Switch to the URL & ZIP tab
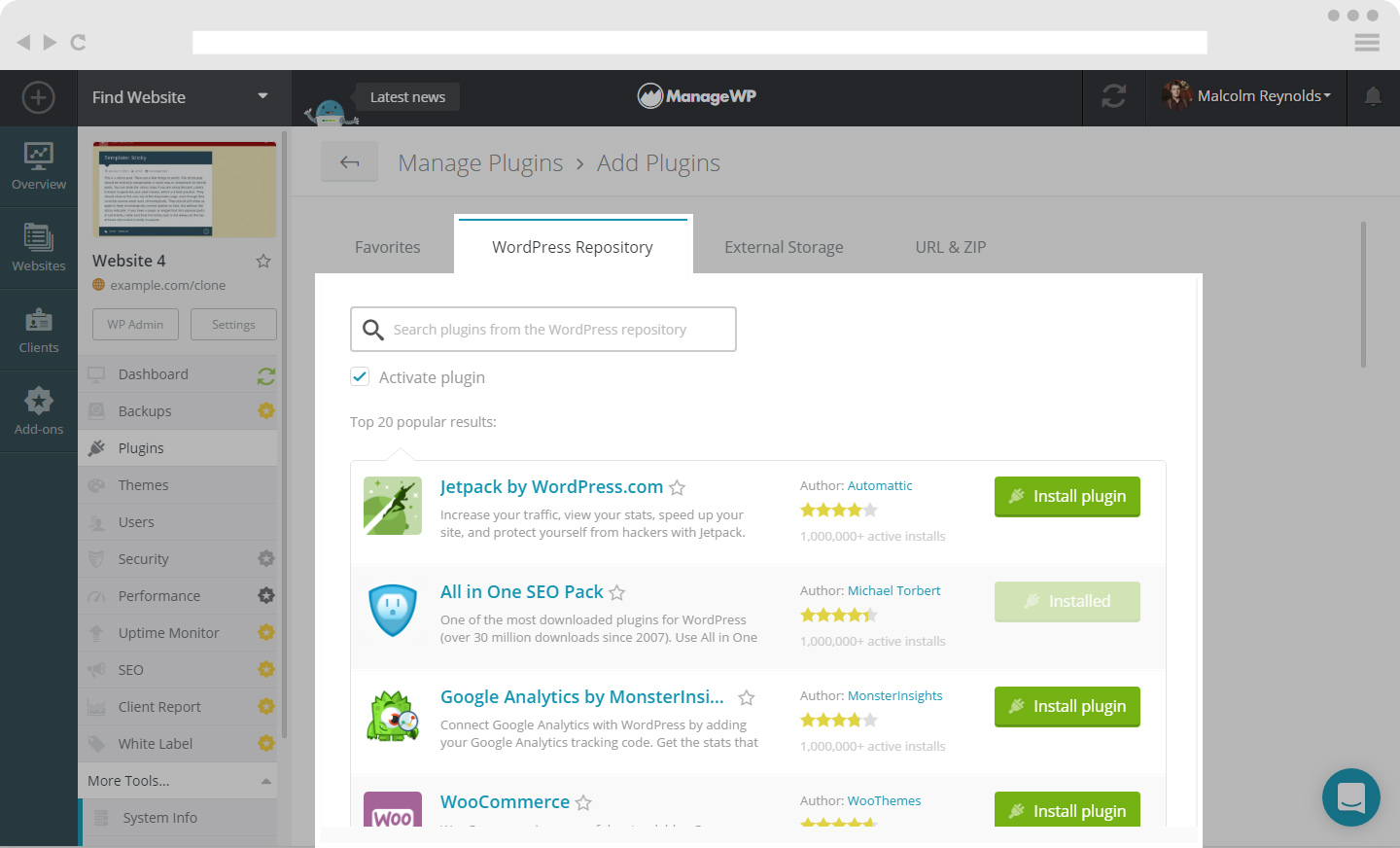Viewport: 1400px width, 848px height. click(x=950, y=247)
